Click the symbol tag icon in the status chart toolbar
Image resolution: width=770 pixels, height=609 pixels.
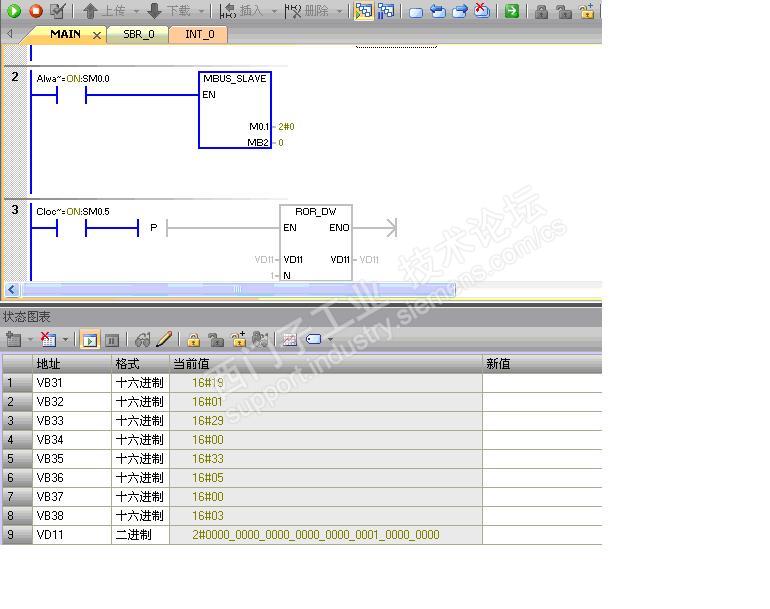click(313, 339)
